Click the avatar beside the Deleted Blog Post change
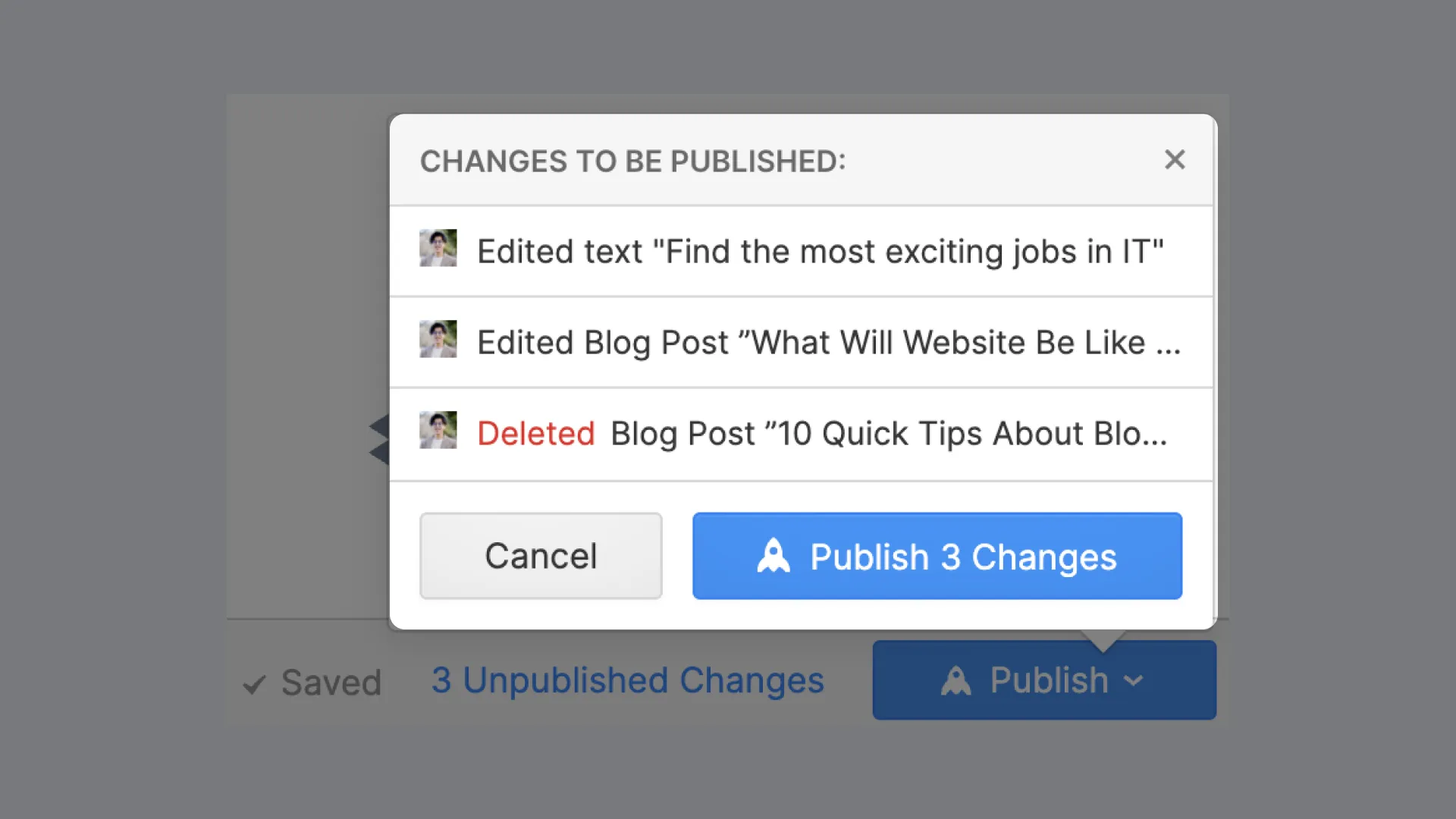 438,430
